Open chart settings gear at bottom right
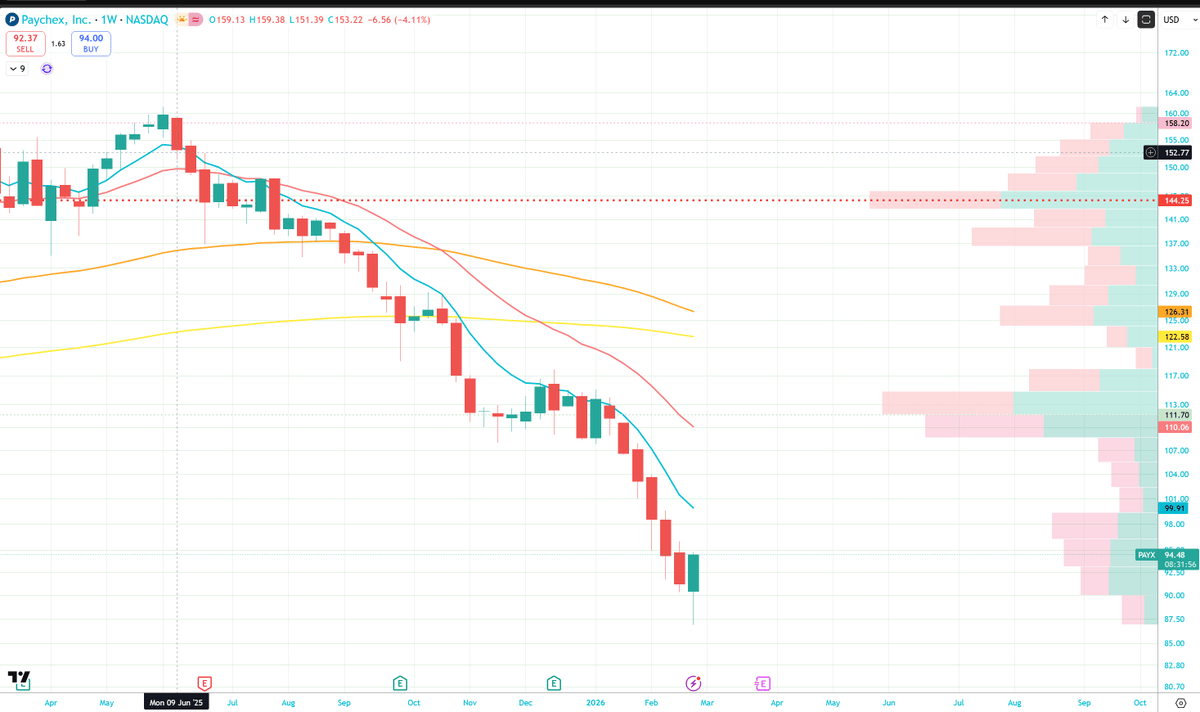The width and height of the screenshot is (1200, 712). tap(1179, 703)
